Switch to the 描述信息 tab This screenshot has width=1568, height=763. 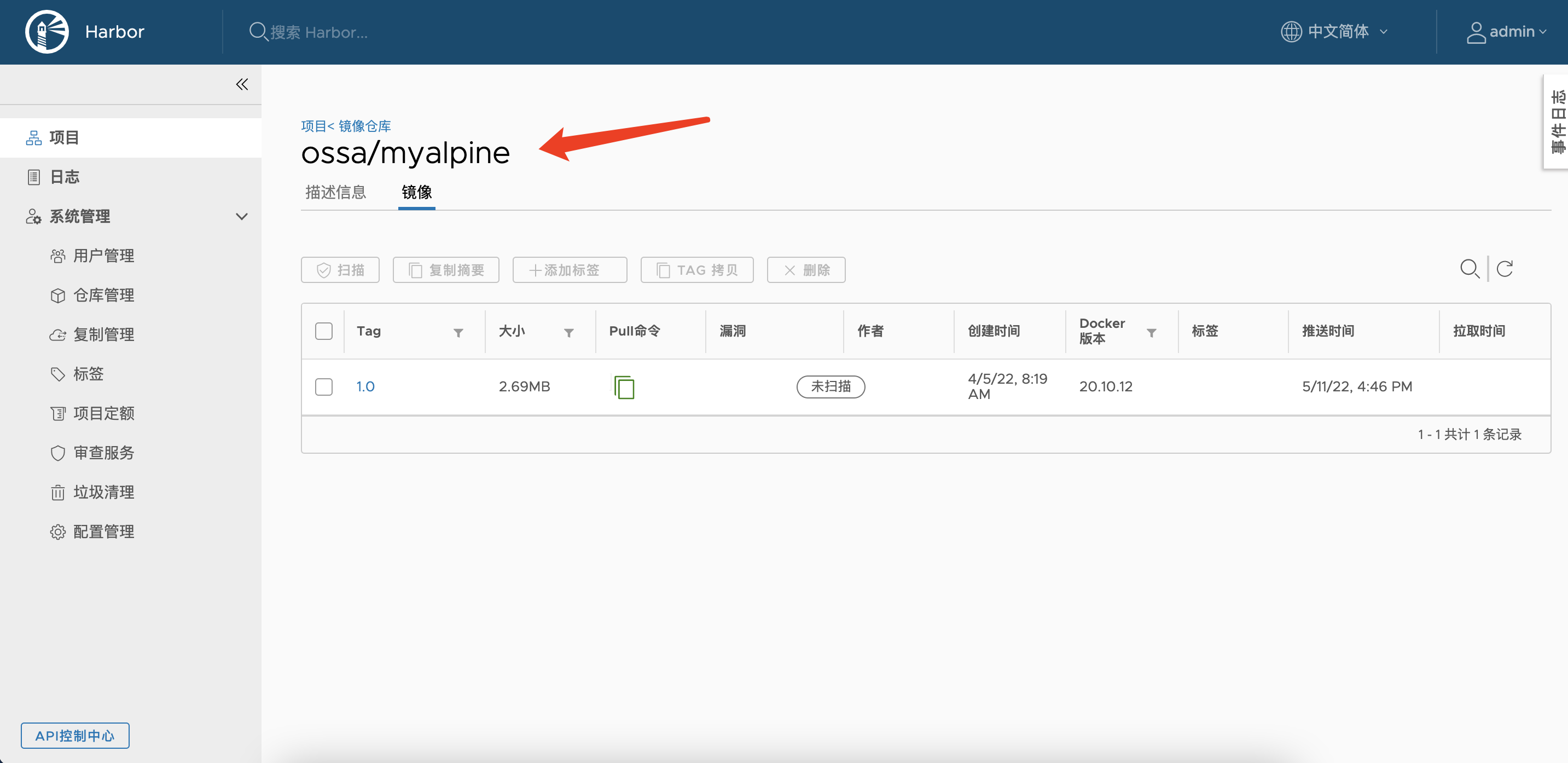[x=335, y=193]
